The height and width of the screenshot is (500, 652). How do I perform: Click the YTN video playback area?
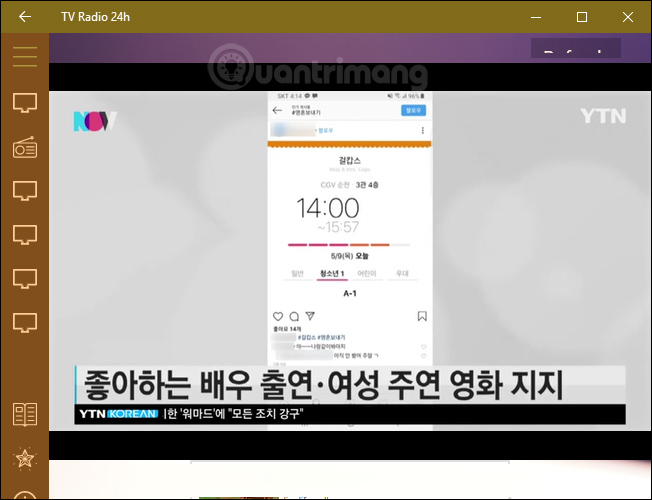coord(350,261)
